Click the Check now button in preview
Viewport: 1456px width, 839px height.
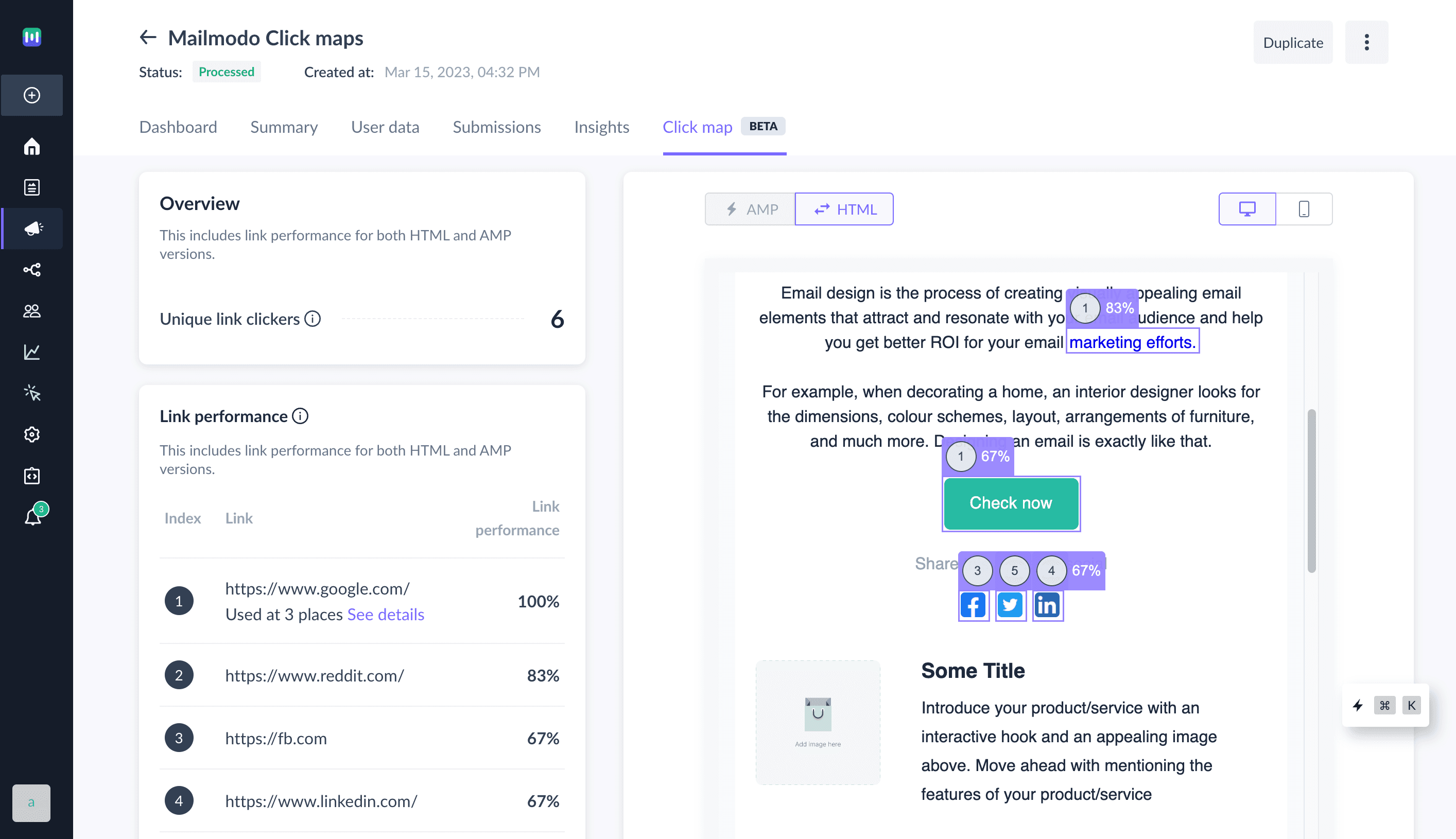1011,502
